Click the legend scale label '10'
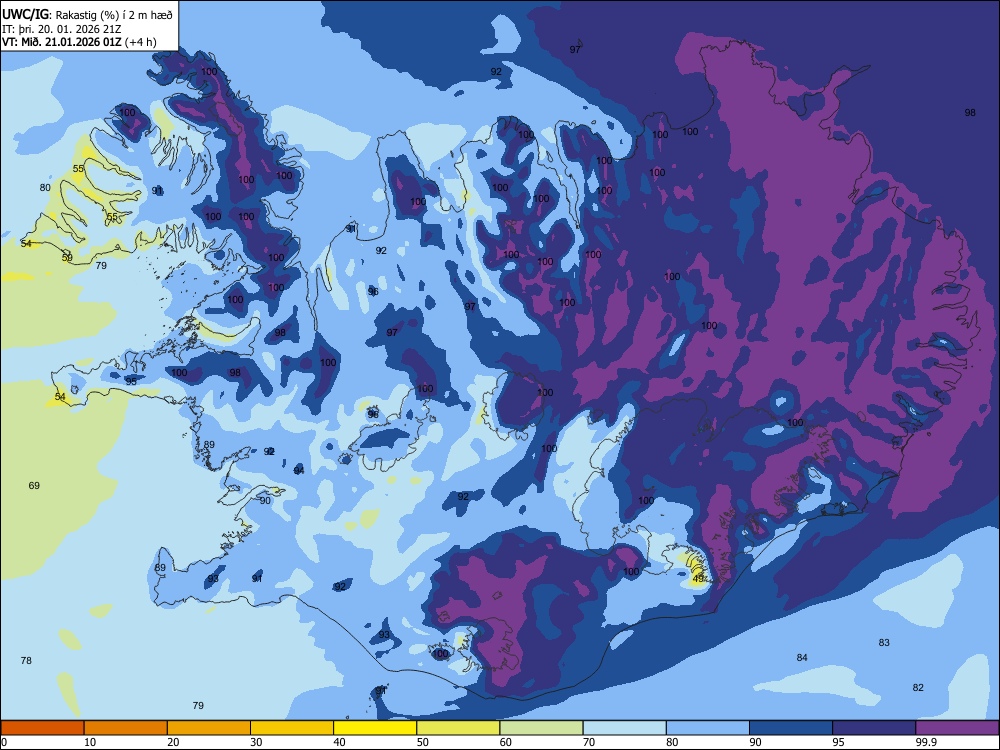This screenshot has width=1000, height=750. click(x=90, y=742)
